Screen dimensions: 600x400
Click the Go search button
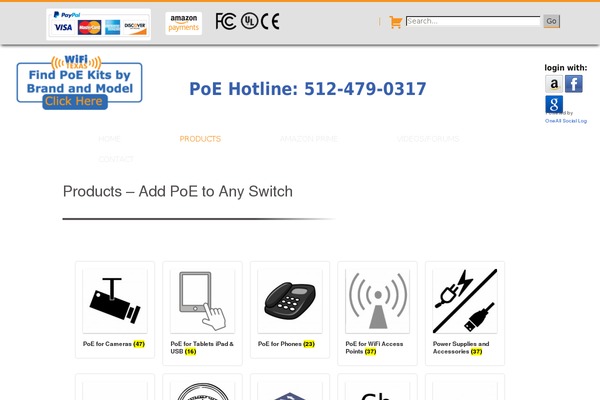point(551,21)
